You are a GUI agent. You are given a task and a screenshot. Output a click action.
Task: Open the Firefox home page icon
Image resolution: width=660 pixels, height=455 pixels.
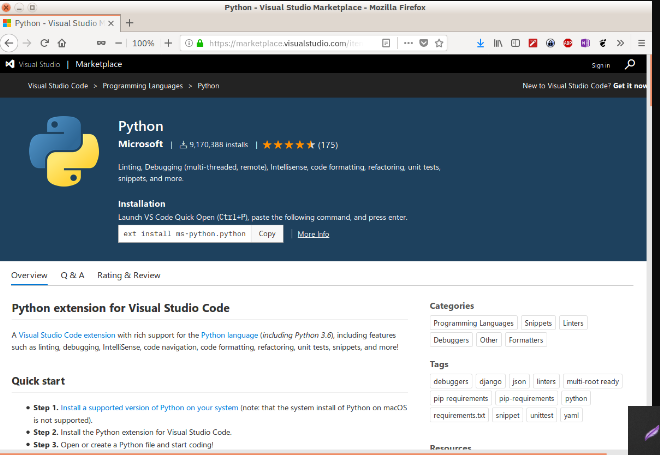(62, 43)
